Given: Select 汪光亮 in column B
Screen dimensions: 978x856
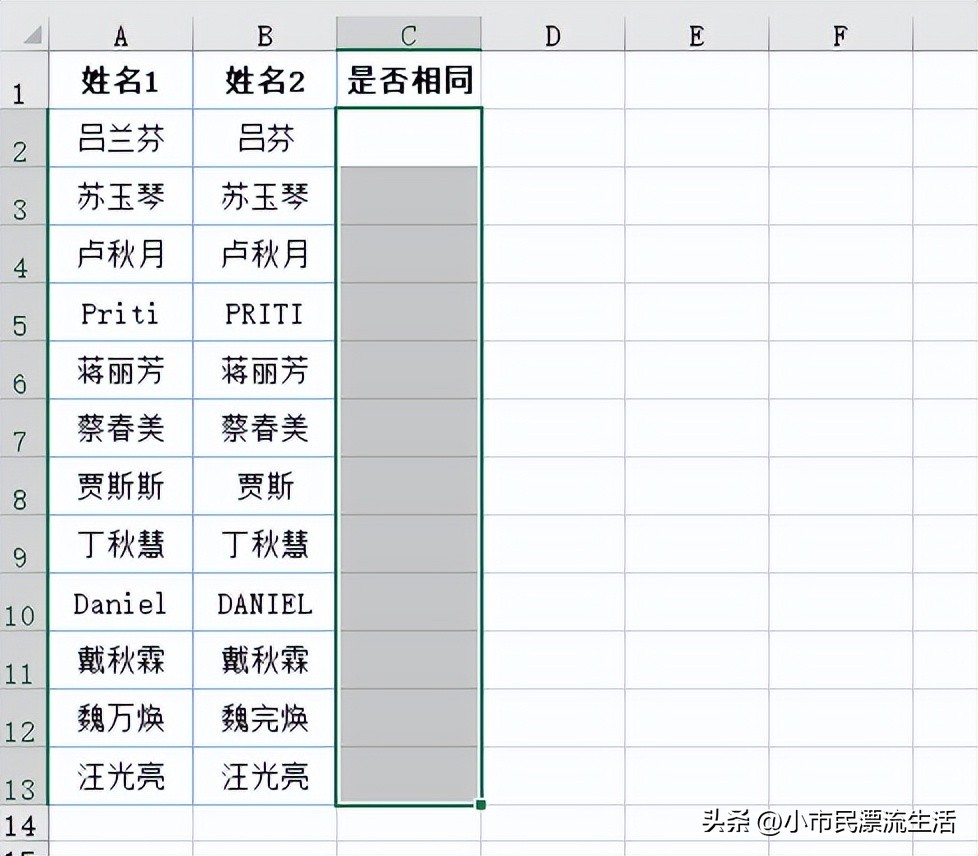Looking at the screenshot, I should [264, 776].
